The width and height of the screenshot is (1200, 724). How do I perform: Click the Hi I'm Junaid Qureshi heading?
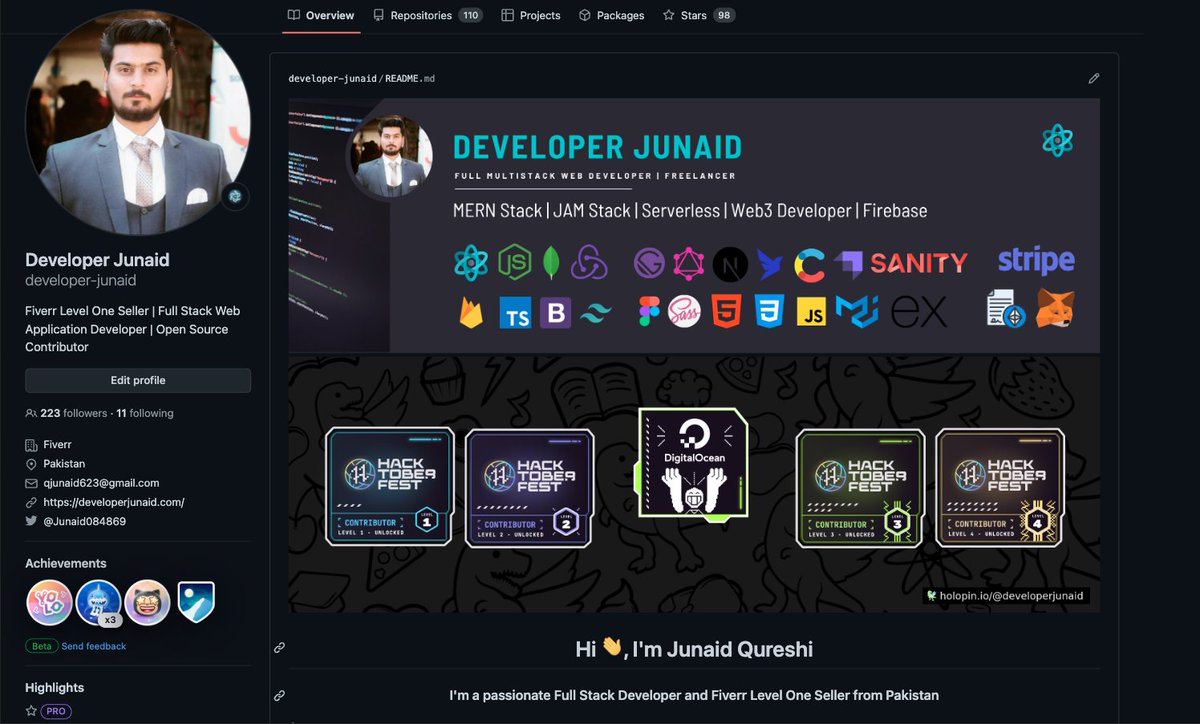[694, 649]
